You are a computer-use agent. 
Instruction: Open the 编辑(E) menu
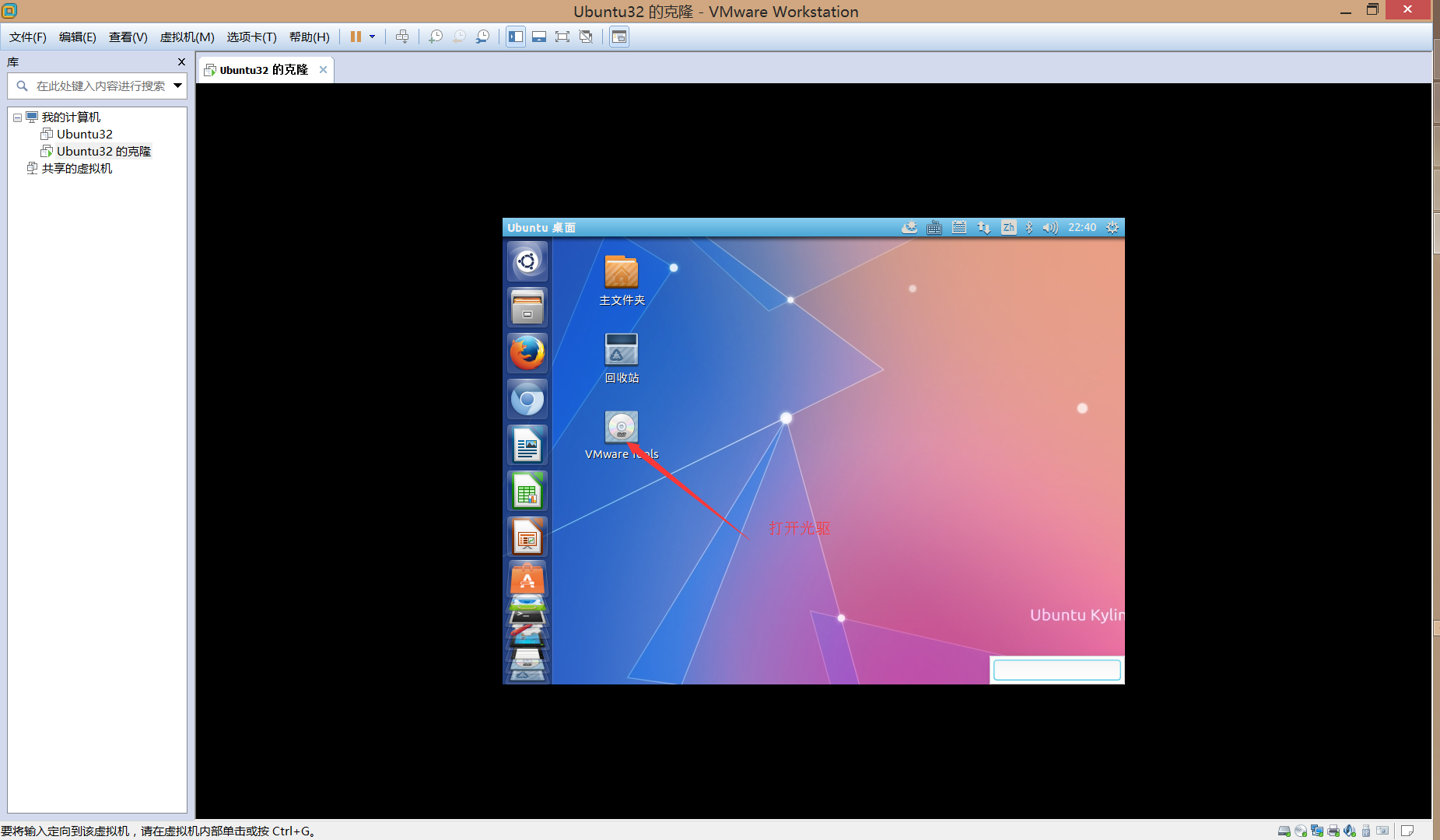pos(78,37)
